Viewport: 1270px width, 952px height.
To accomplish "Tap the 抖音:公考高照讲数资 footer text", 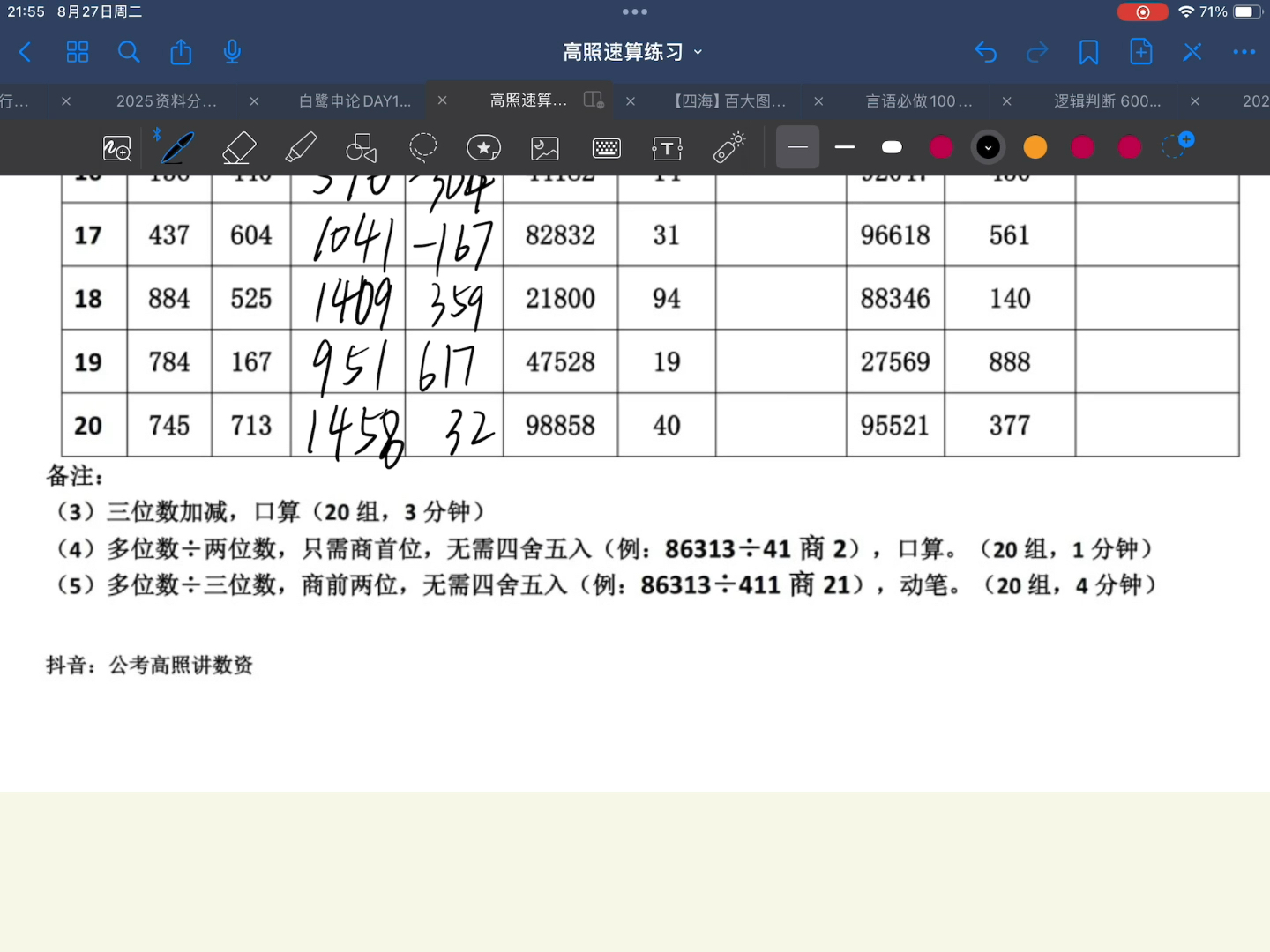I will [150, 665].
